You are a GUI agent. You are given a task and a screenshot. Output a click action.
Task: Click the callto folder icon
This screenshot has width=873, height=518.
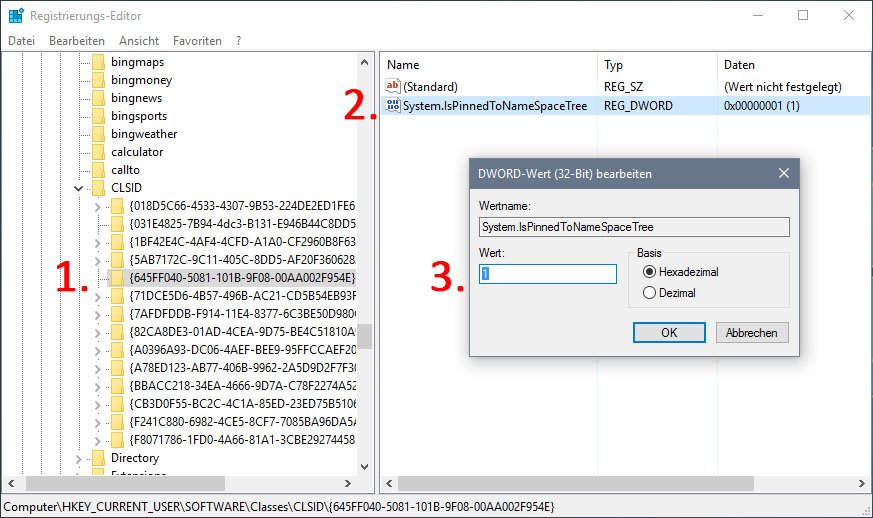(98, 170)
